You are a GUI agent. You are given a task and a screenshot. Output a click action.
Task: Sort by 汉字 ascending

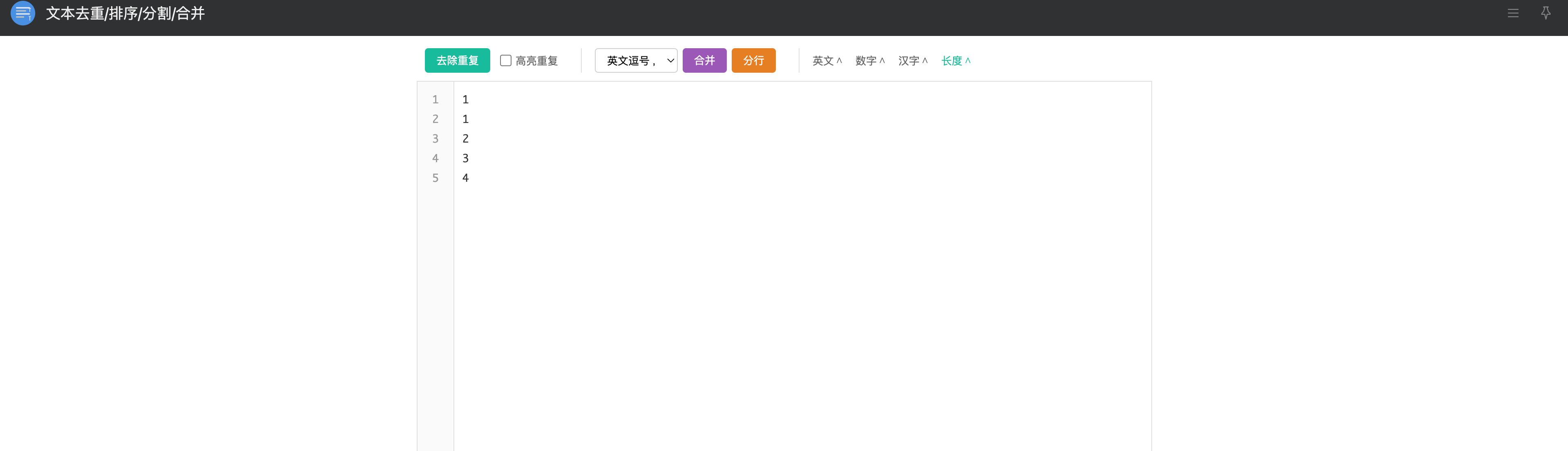912,60
